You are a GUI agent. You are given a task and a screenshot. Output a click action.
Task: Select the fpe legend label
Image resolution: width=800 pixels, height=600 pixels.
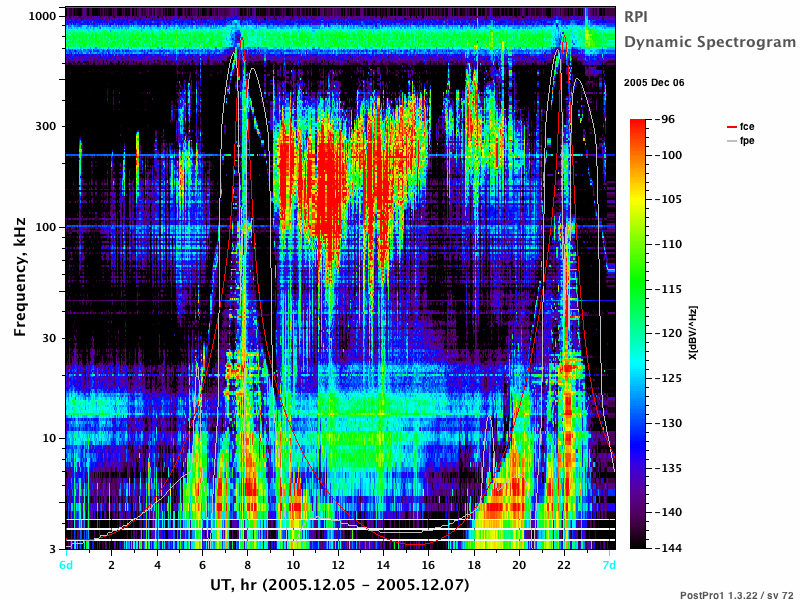[747, 141]
